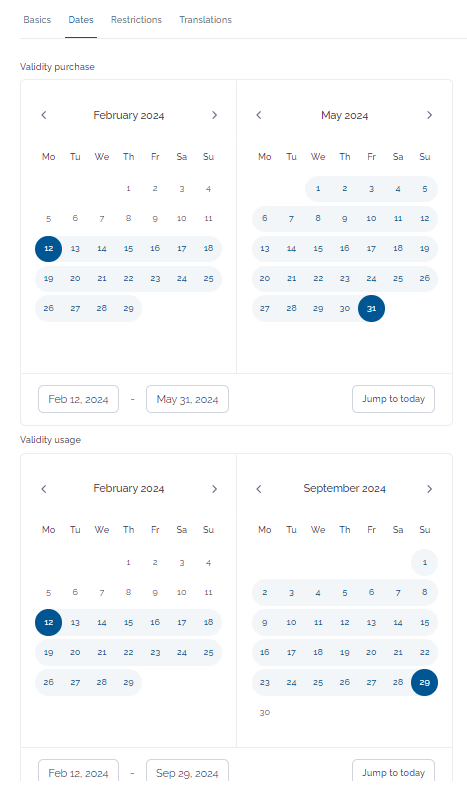The height and width of the screenshot is (799, 467).
Task: Select September 30 in usage calendar
Action: (265, 712)
